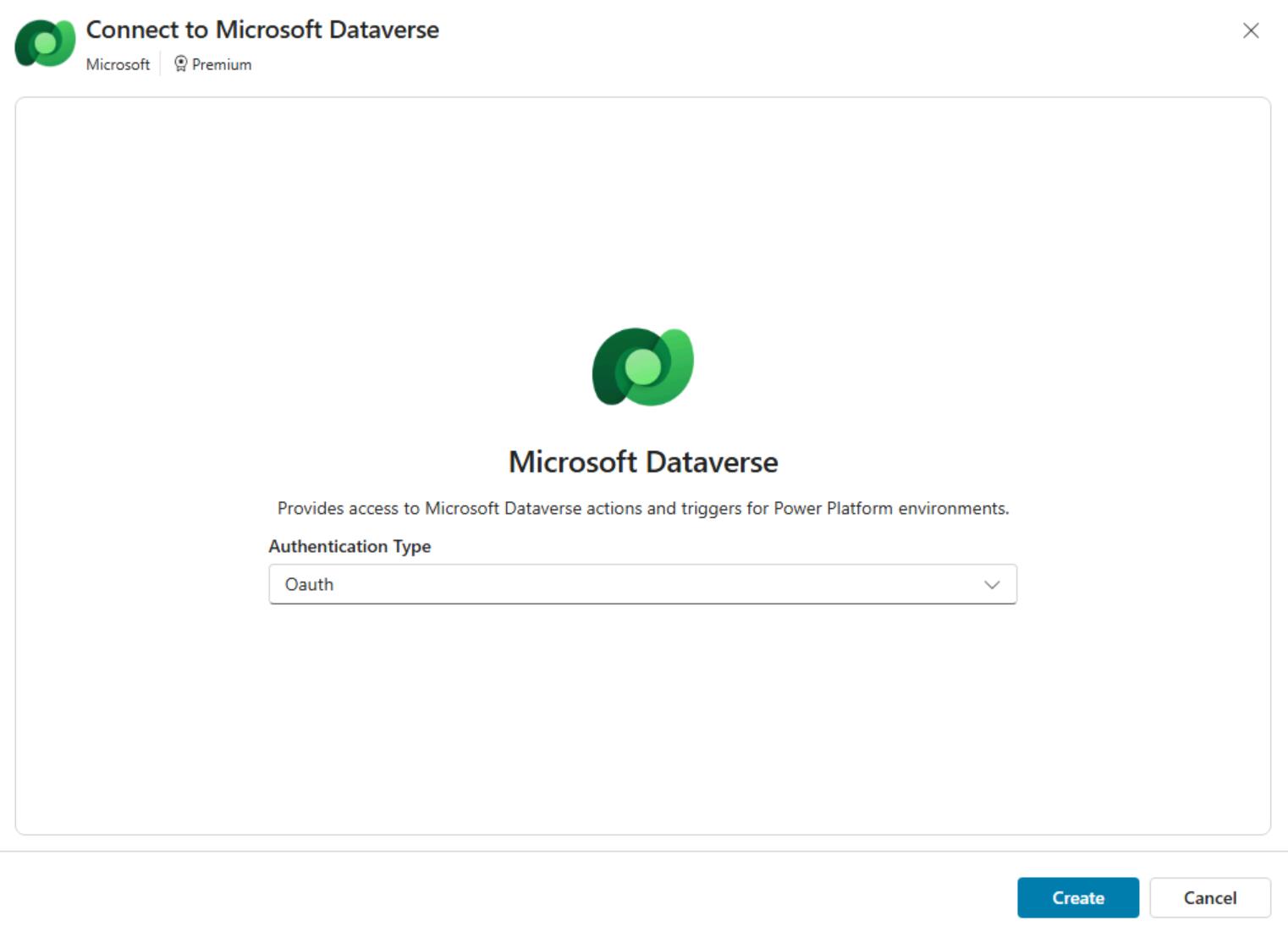Open the Authentication Type combo box
The height and width of the screenshot is (932, 1288).
(x=641, y=585)
